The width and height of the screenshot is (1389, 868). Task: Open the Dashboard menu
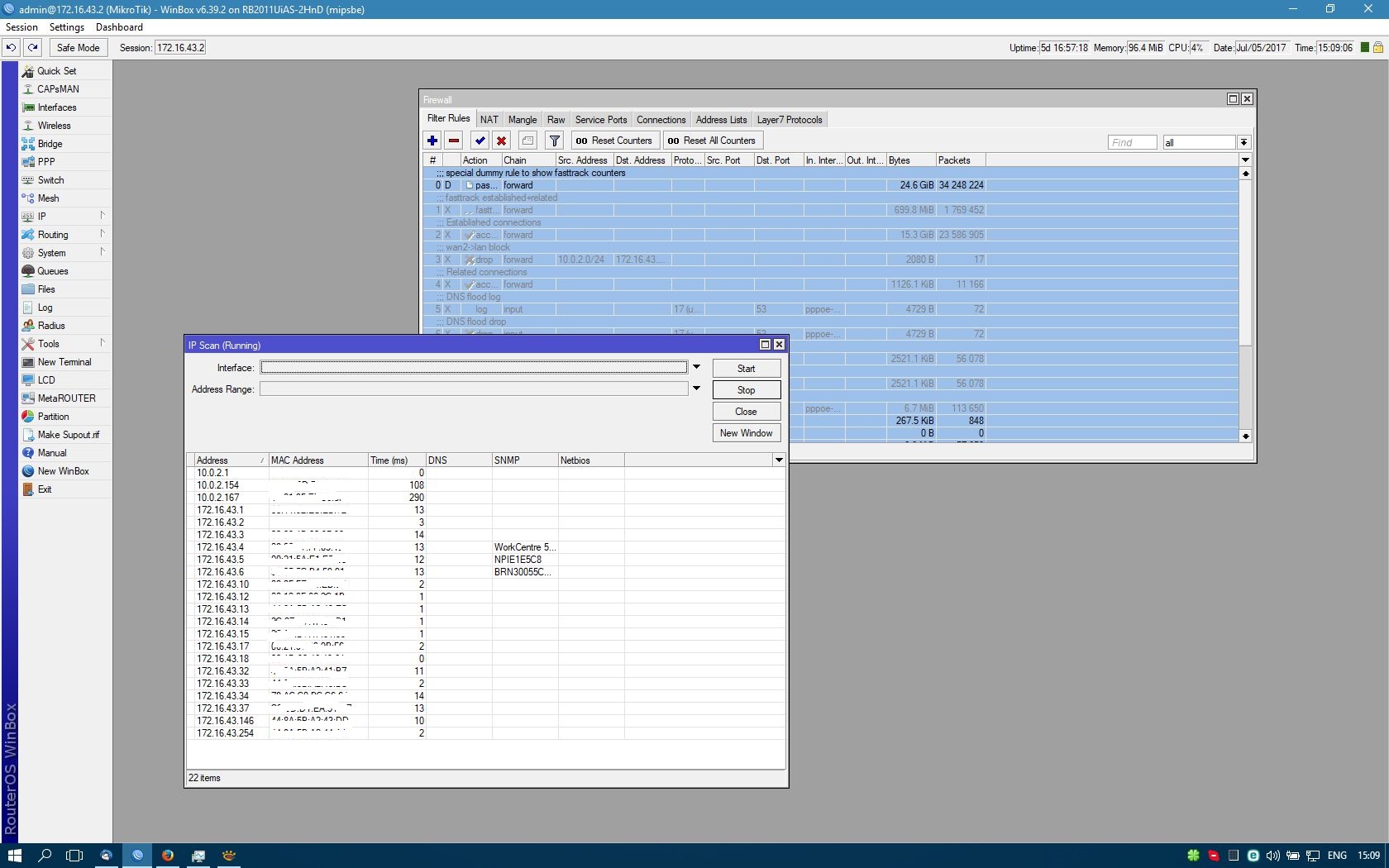point(119,27)
